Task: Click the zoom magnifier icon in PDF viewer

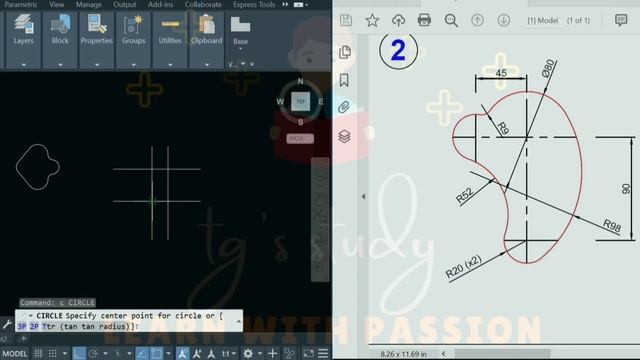Action: (451, 20)
